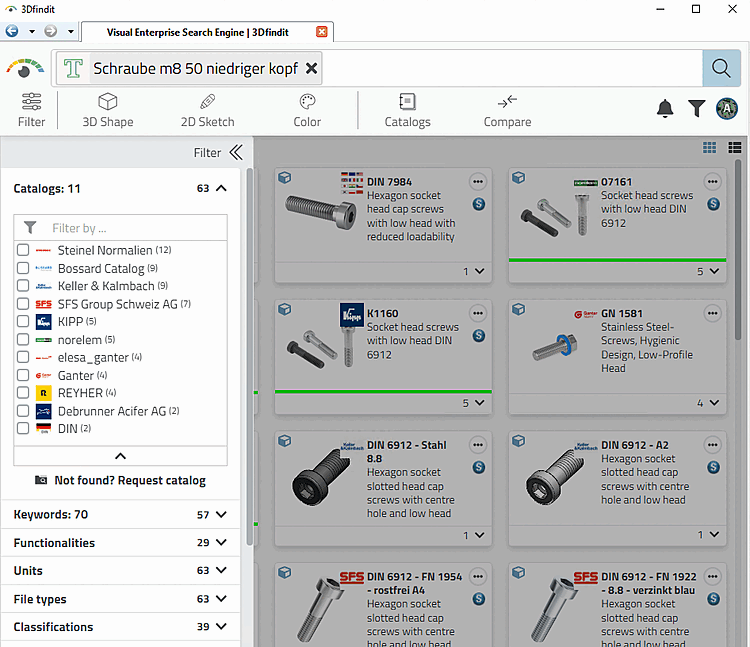Open more options on the K1160 card
The image size is (750, 647).
pyautogui.click(x=477, y=313)
